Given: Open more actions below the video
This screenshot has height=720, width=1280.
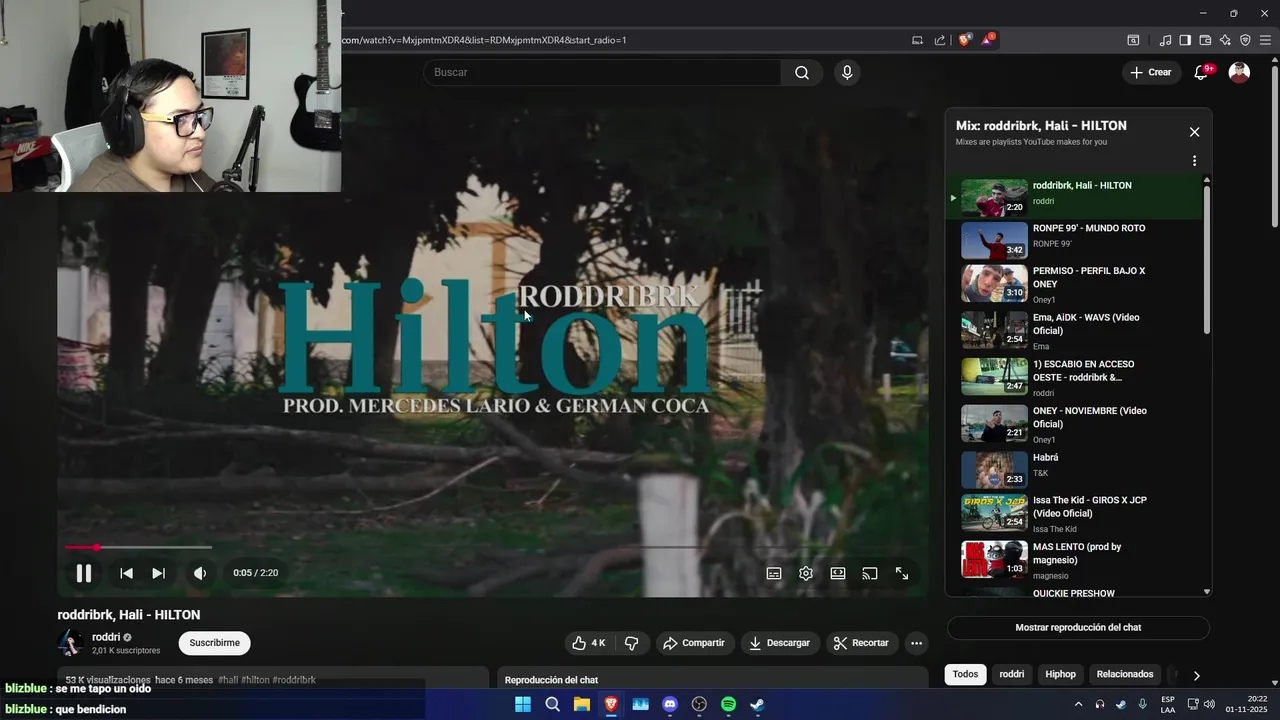Looking at the screenshot, I should coord(916,643).
